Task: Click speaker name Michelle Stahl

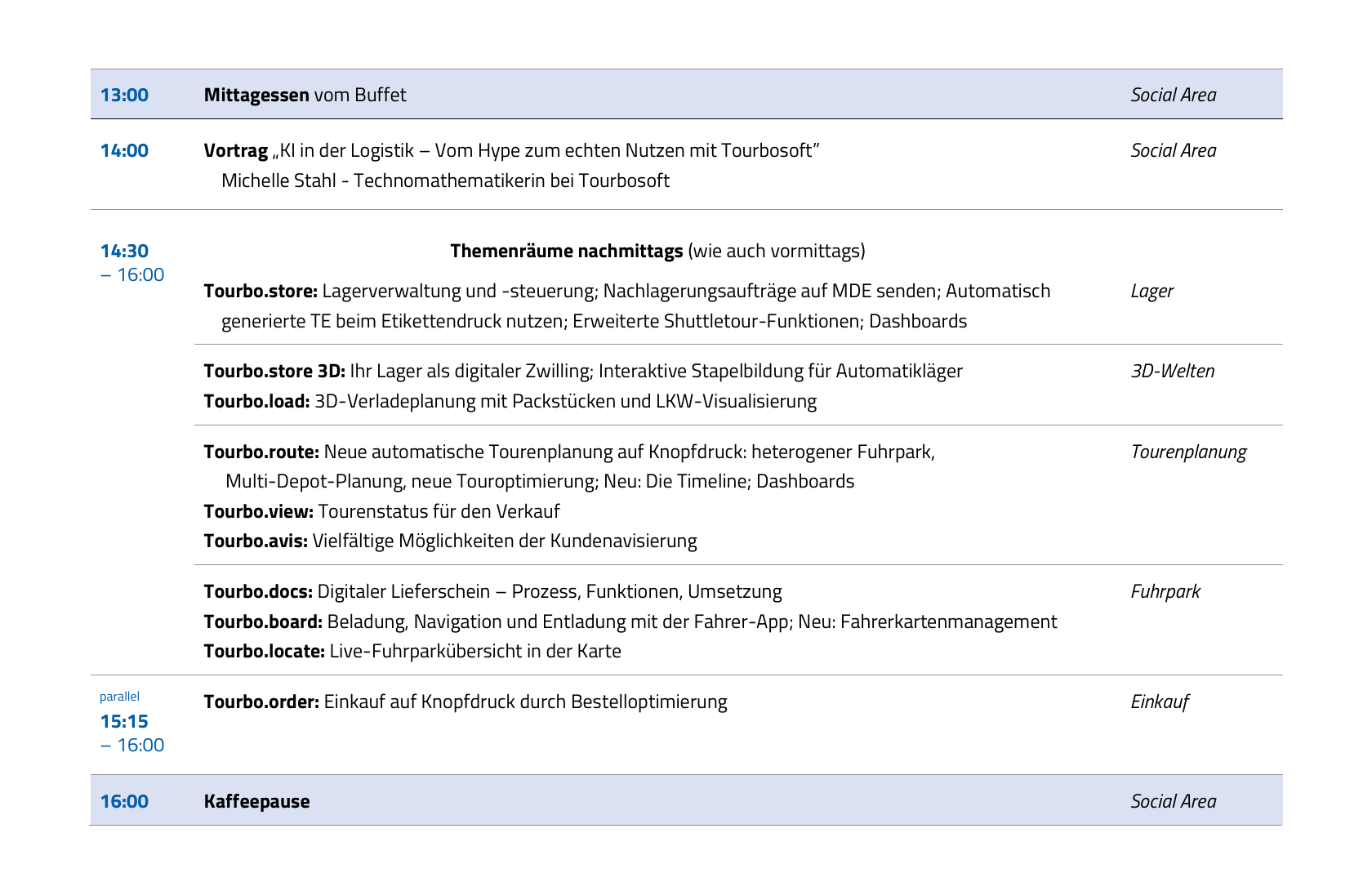Action: 278,180
